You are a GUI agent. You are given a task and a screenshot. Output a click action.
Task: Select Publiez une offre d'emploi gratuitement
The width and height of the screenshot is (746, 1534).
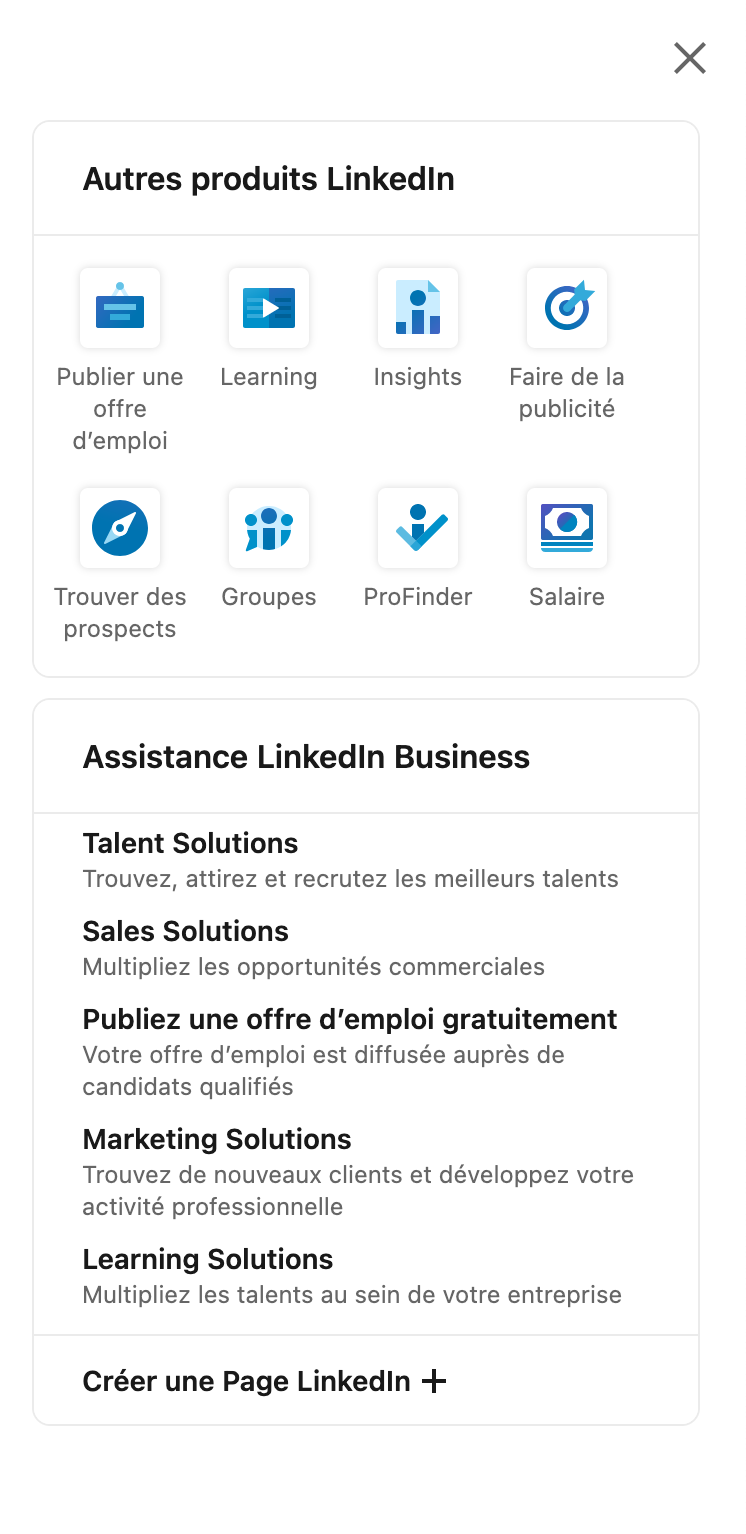click(x=350, y=1019)
